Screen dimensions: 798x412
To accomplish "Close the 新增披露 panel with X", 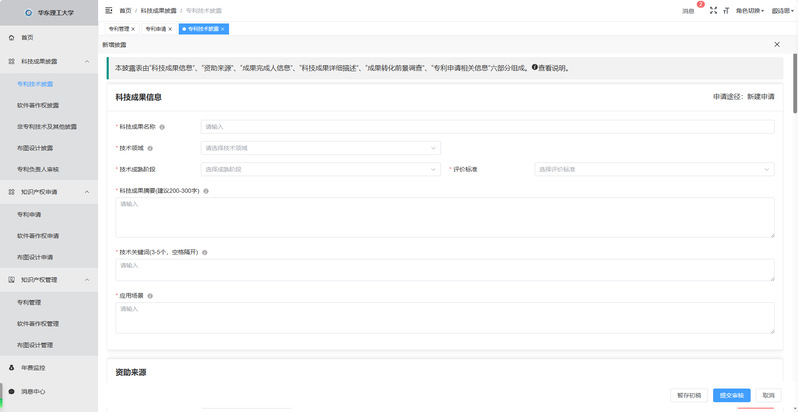I will tap(777, 45).
